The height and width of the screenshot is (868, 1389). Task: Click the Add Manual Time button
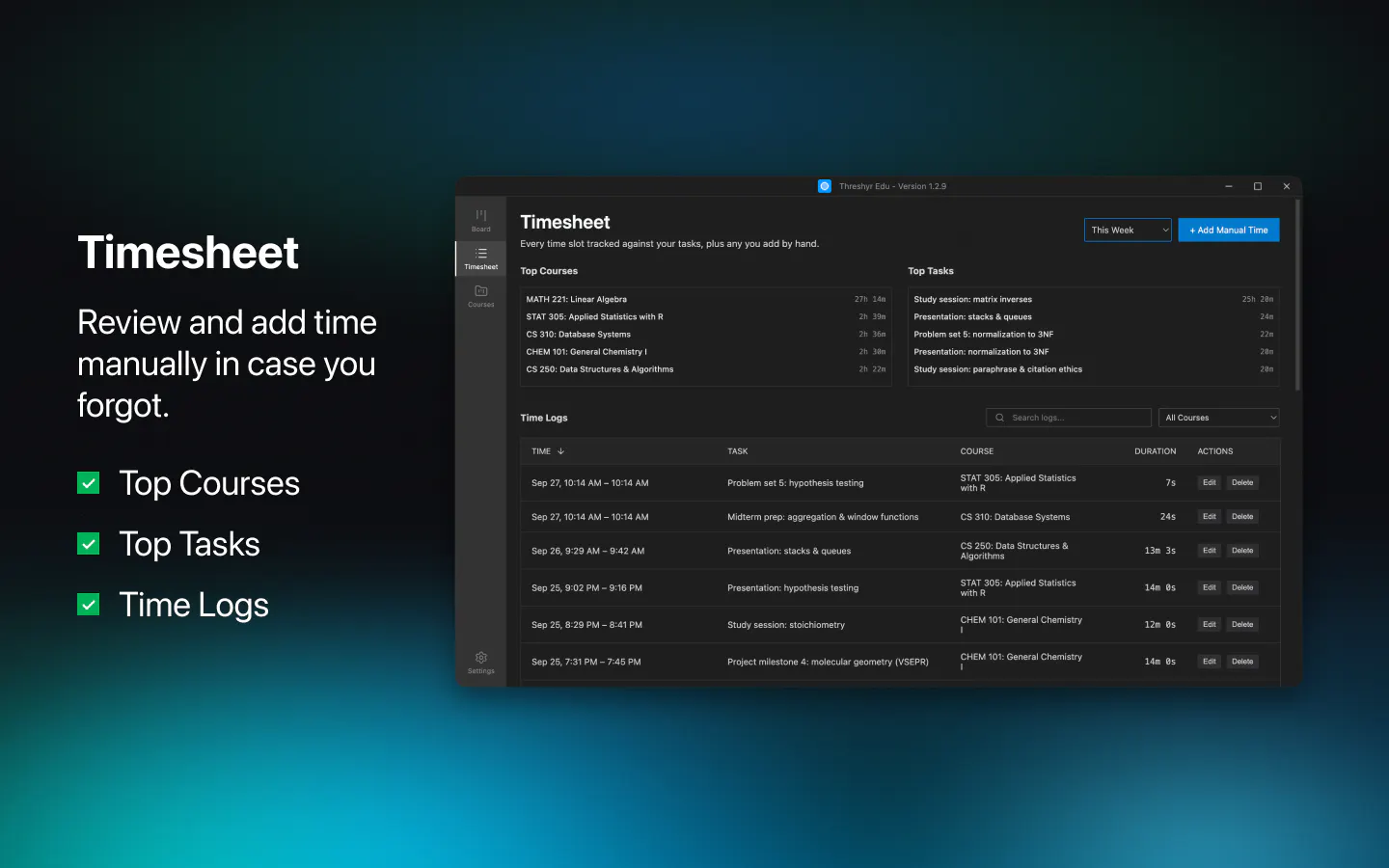click(x=1228, y=231)
